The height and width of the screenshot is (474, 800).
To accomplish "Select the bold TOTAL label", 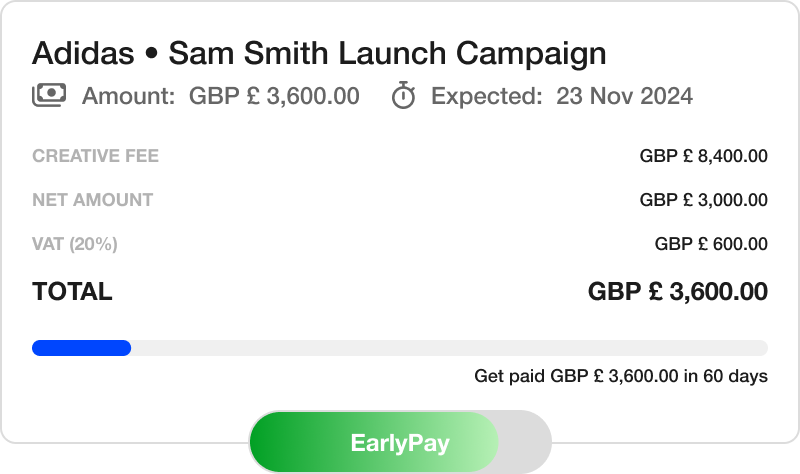I will (x=72, y=292).
